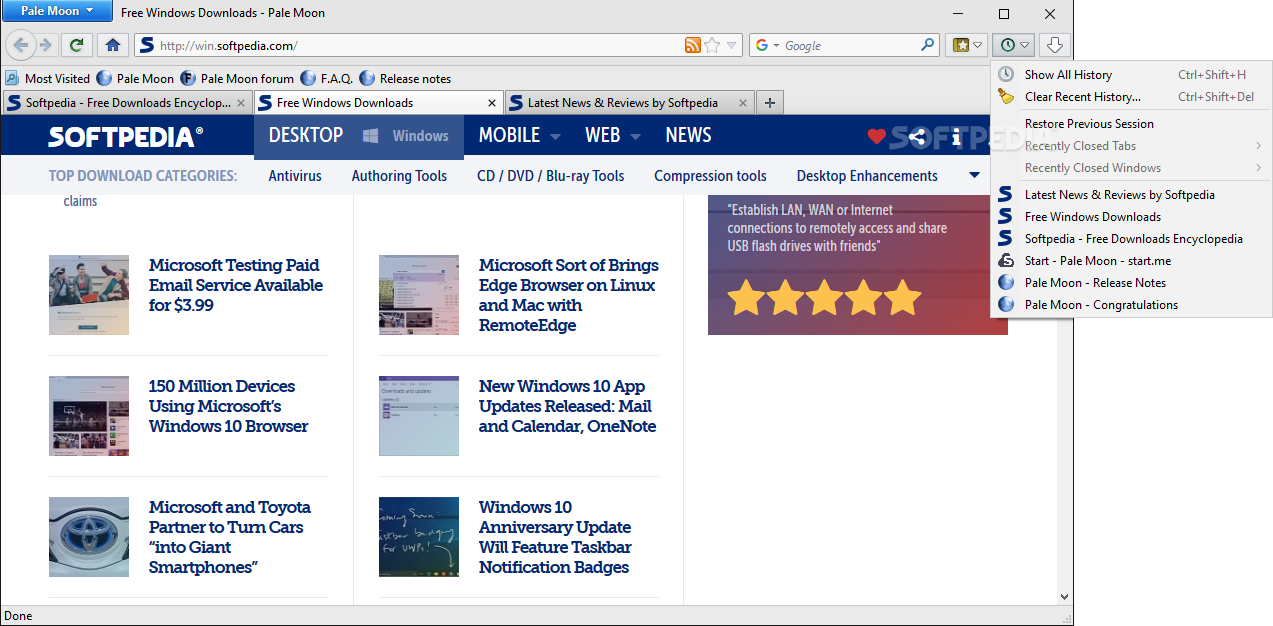Open the Bookmarks toolbar button

(x=968, y=45)
